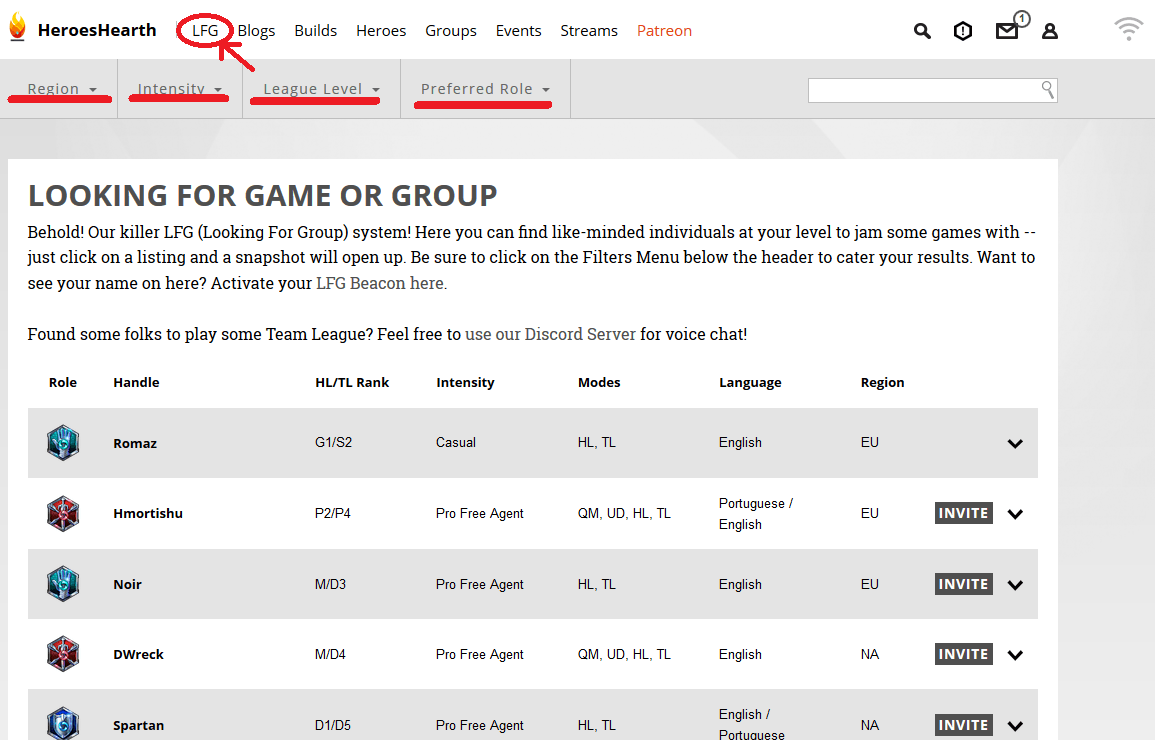Click Romaz's role icon

pyautogui.click(x=63, y=443)
